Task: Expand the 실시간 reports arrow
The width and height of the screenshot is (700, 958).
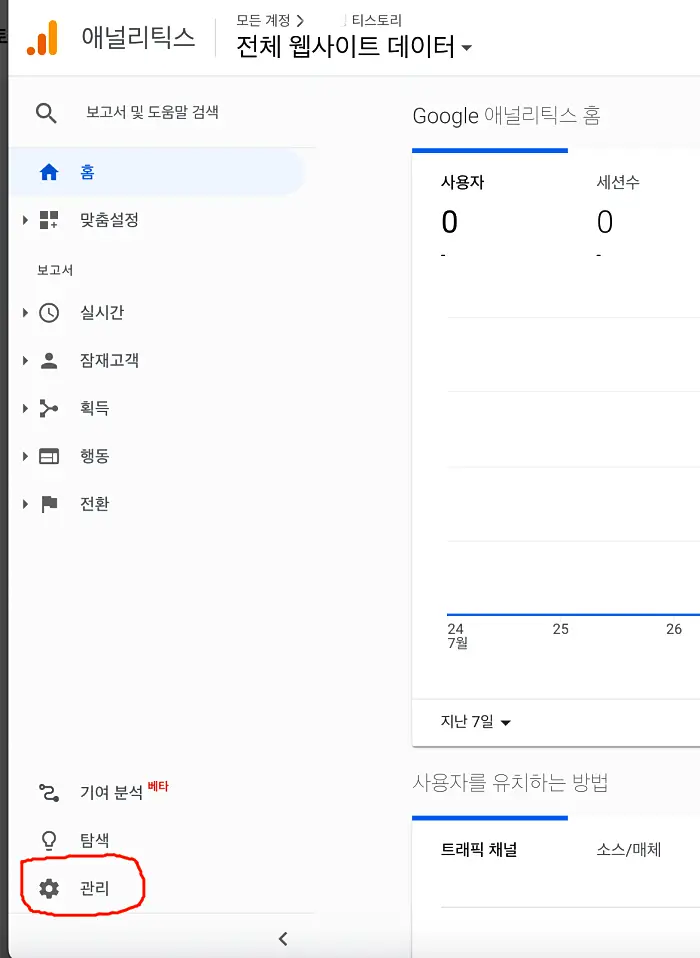Action: [x=25, y=313]
